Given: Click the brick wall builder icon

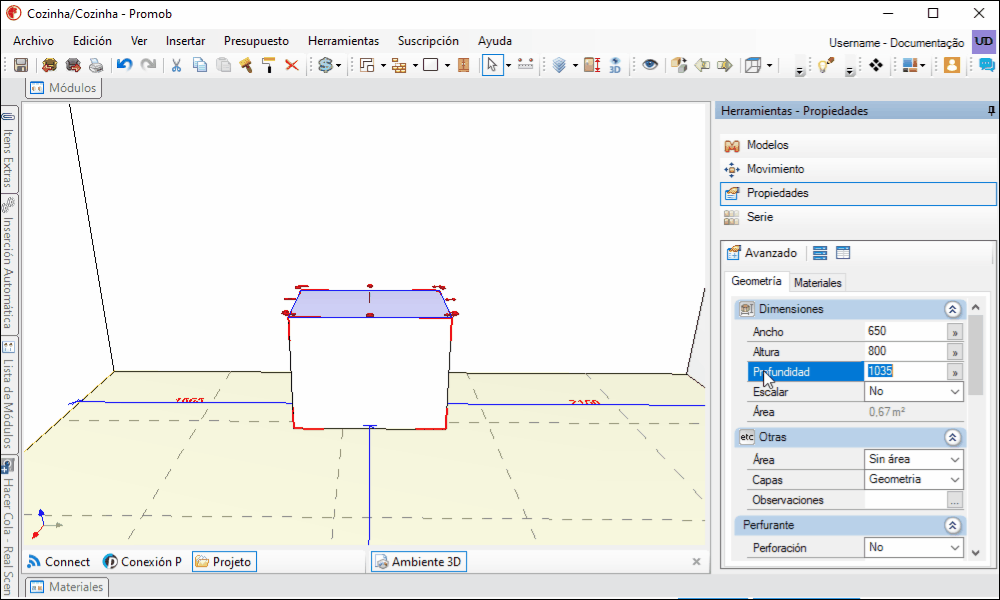Looking at the screenshot, I should 399,65.
